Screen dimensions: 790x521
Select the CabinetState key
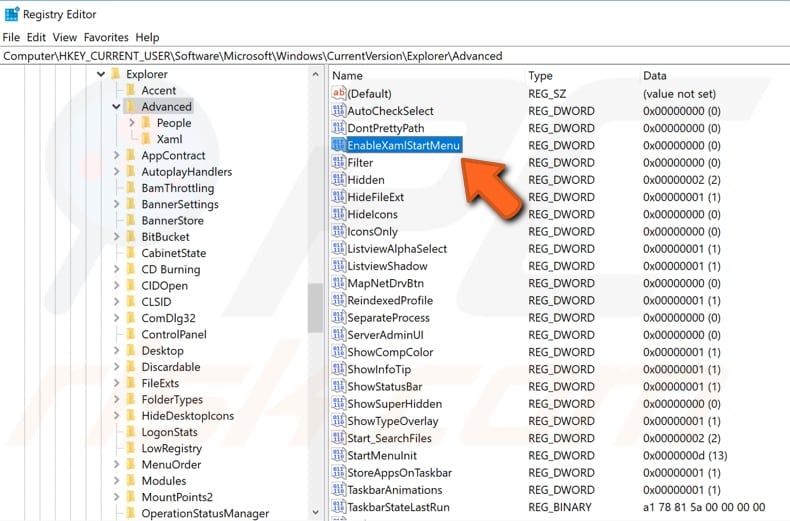(174, 253)
